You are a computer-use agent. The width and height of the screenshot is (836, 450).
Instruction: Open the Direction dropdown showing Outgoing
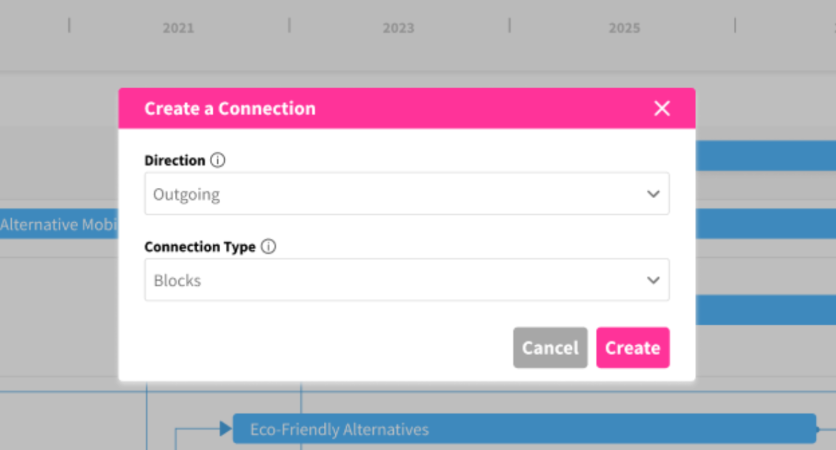click(395, 194)
